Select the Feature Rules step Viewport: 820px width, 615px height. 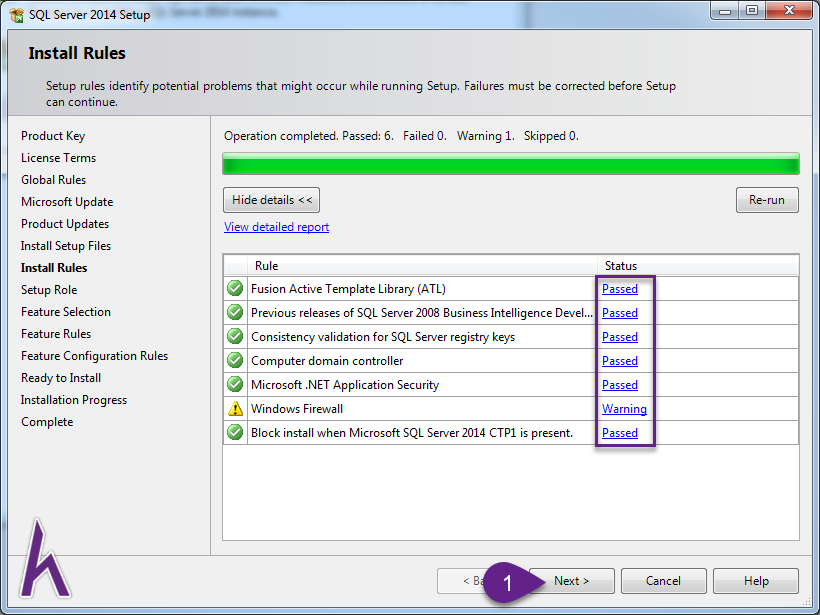click(x=56, y=334)
